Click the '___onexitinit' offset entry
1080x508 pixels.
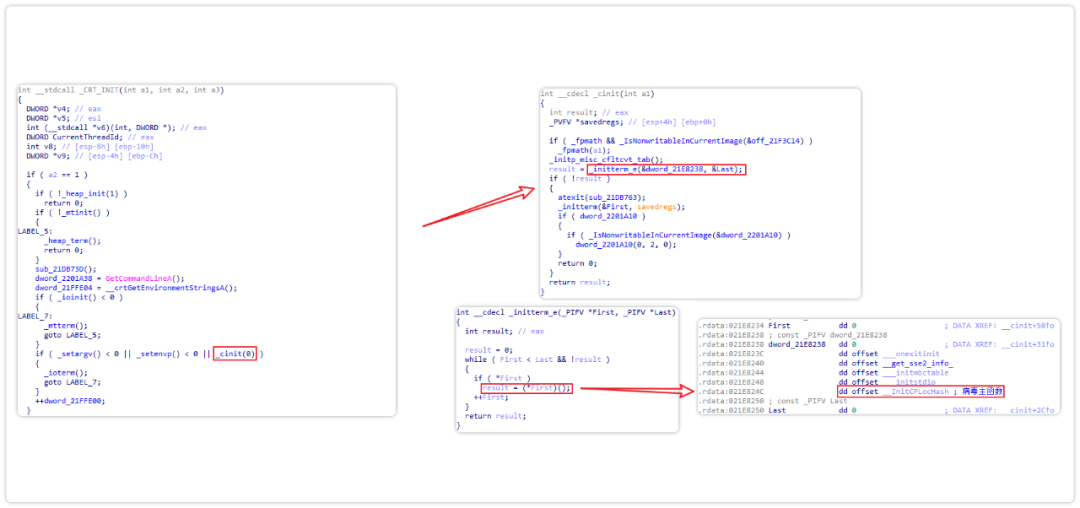tap(913, 353)
